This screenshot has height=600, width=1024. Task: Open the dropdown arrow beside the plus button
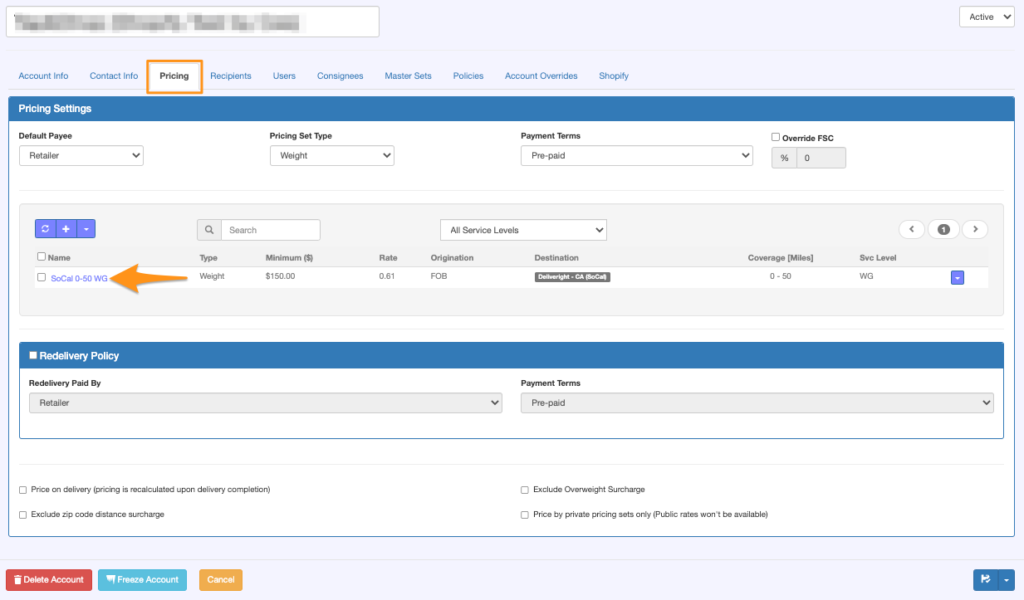pos(86,229)
